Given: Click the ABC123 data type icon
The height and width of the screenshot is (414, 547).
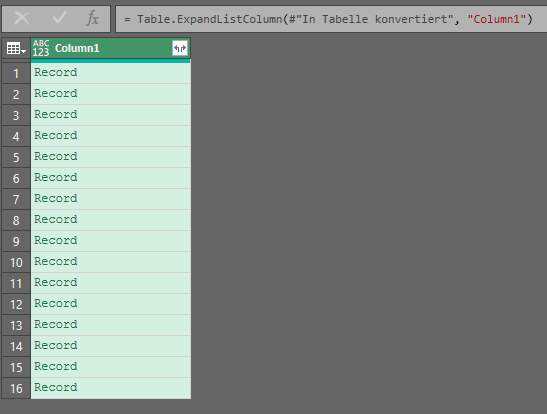Looking at the screenshot, I should pos(41,48).
